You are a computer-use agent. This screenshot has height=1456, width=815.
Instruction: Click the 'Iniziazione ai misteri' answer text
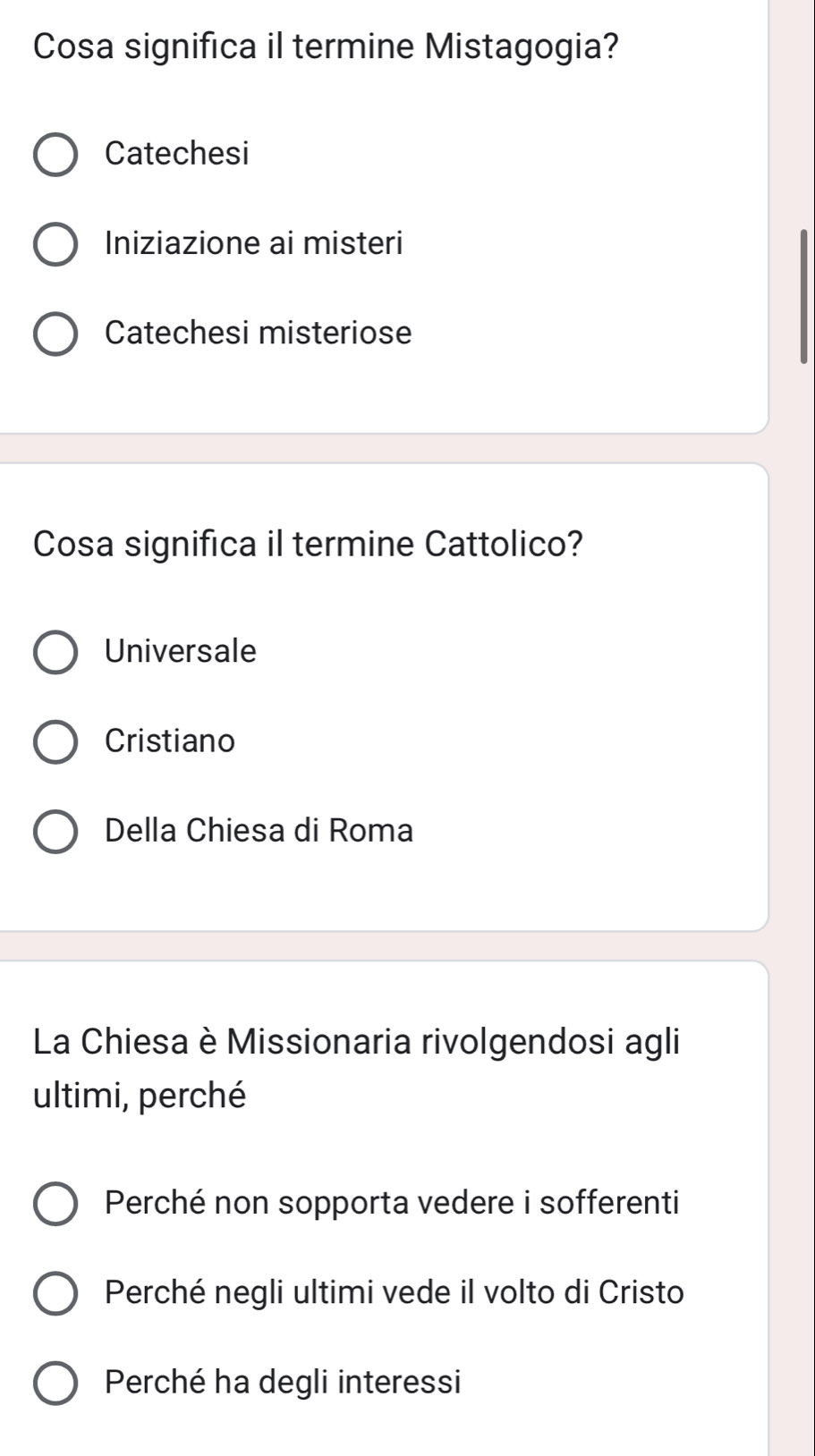[x=254, y=243]
